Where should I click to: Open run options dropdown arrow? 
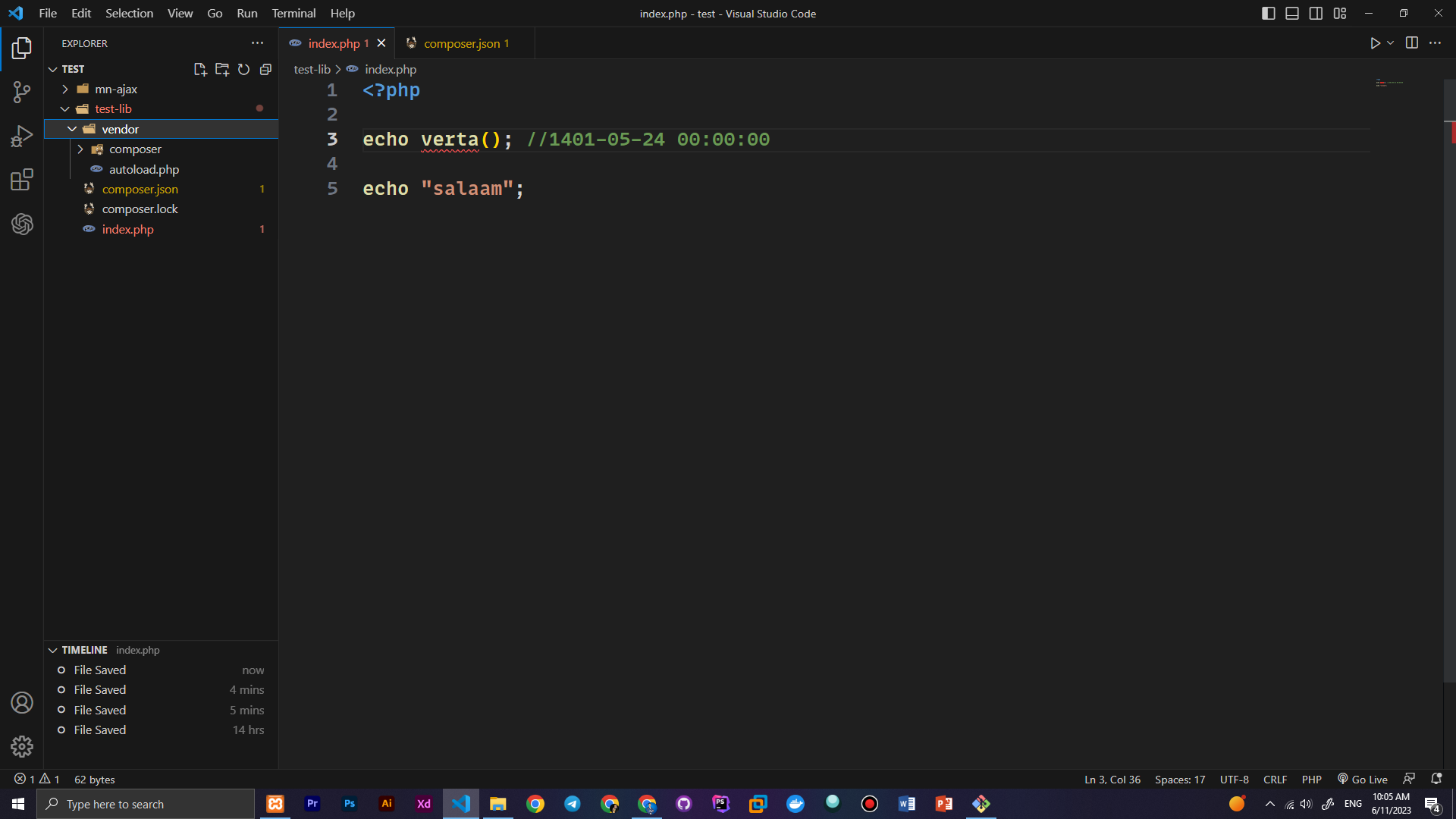coord(1390,43)
